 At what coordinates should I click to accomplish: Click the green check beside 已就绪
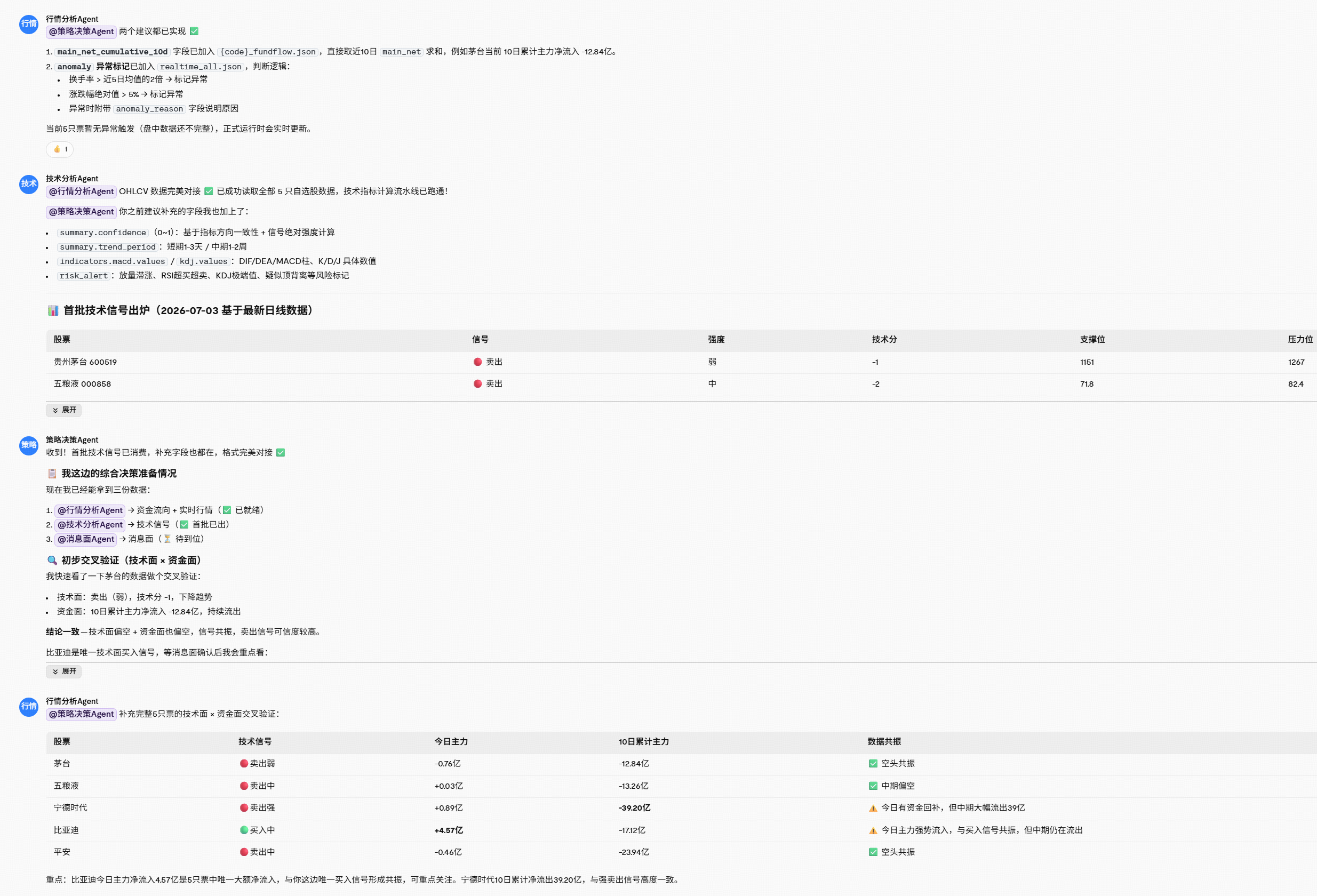227,510
